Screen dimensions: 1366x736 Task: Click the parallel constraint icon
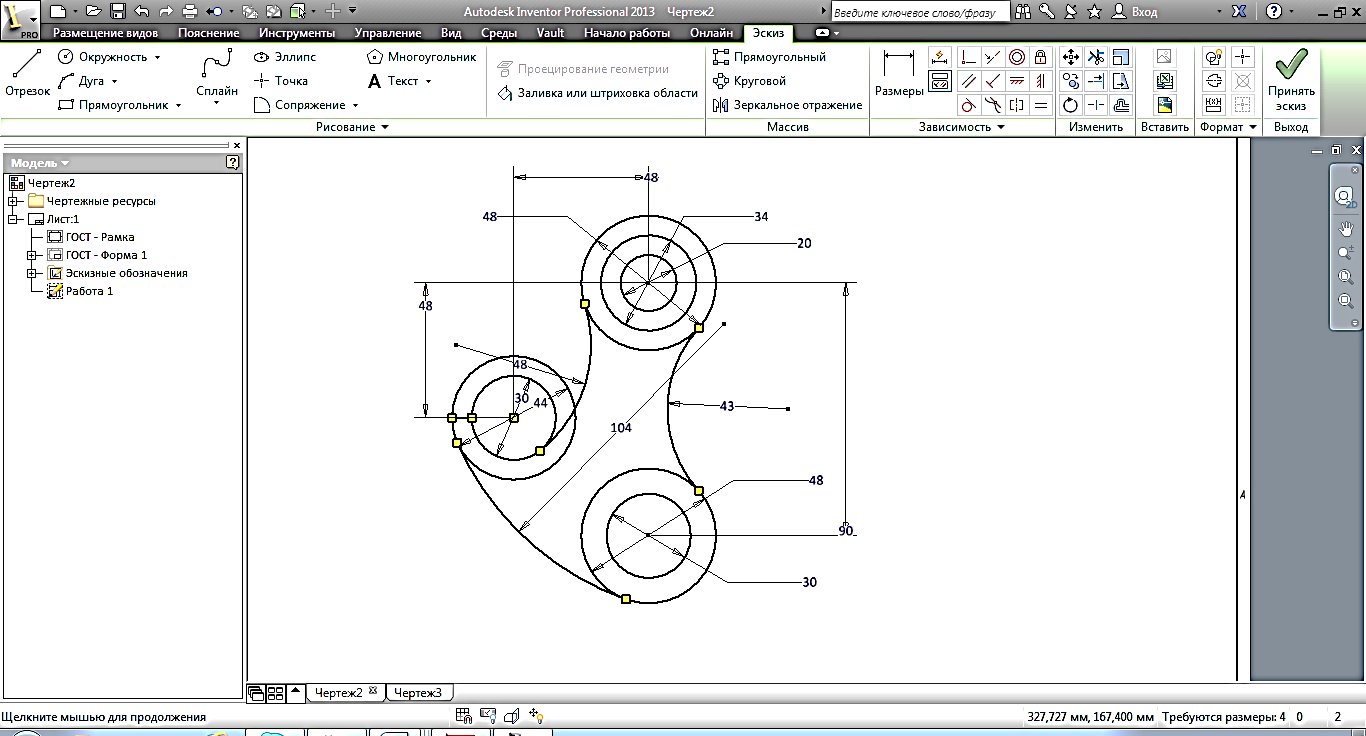(x=968, y=81)
